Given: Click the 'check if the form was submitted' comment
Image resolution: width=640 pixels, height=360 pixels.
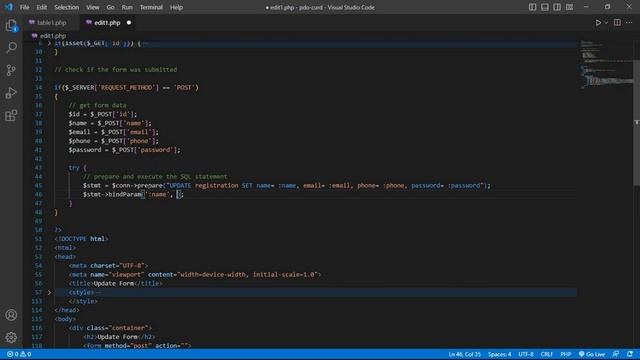Looking at the screenshot, I should tap(116, 70).
